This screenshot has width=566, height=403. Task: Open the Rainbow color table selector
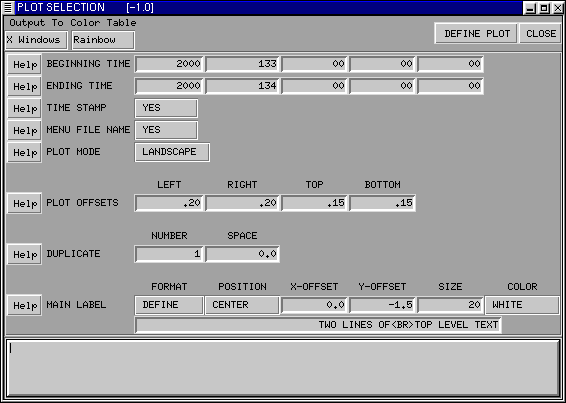click(103, 40)
